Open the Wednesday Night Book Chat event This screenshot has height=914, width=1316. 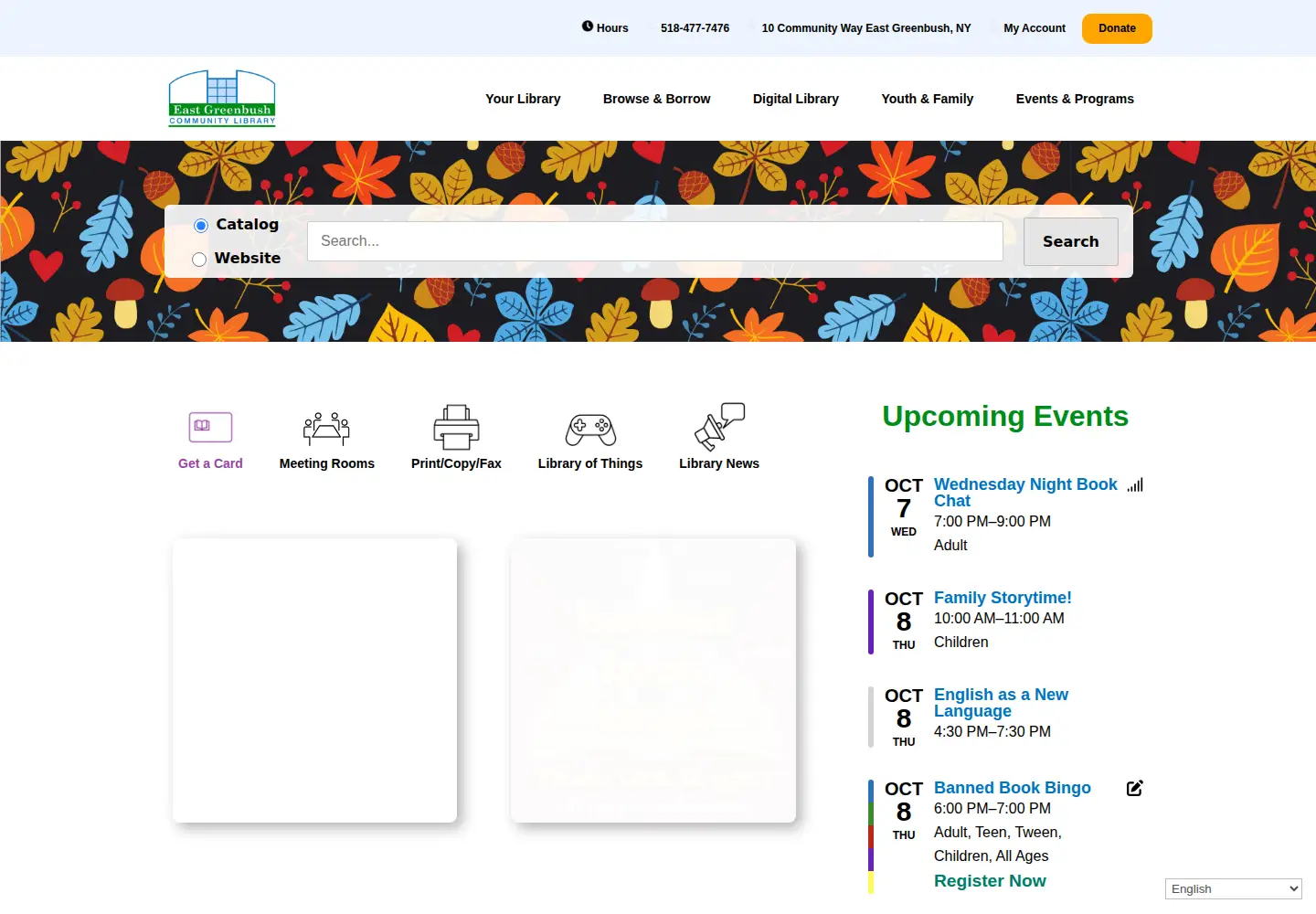(1025, 493)
